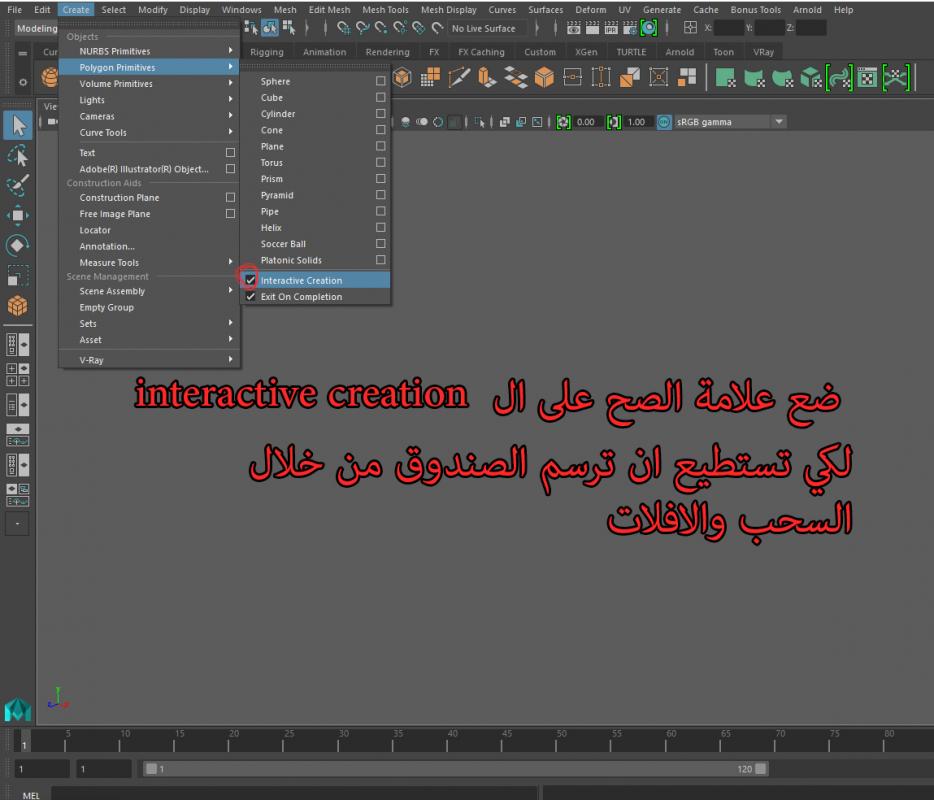Screen dimensions: 934x800
Task: Switch to the XGen shelf tab
Action: (x=586, y=52)
